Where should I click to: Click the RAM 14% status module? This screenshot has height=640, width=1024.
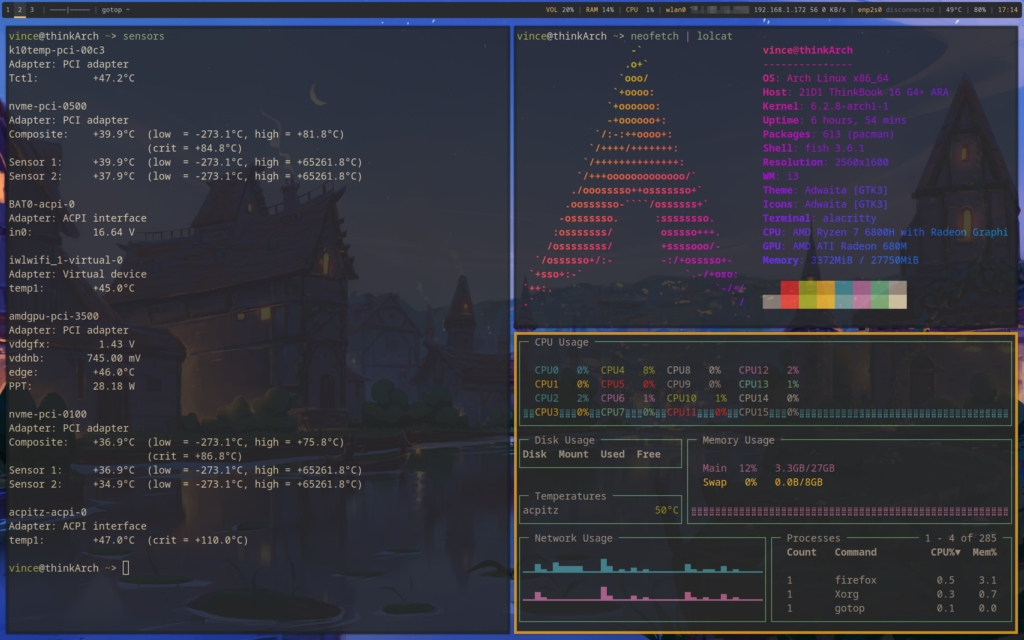600,9
